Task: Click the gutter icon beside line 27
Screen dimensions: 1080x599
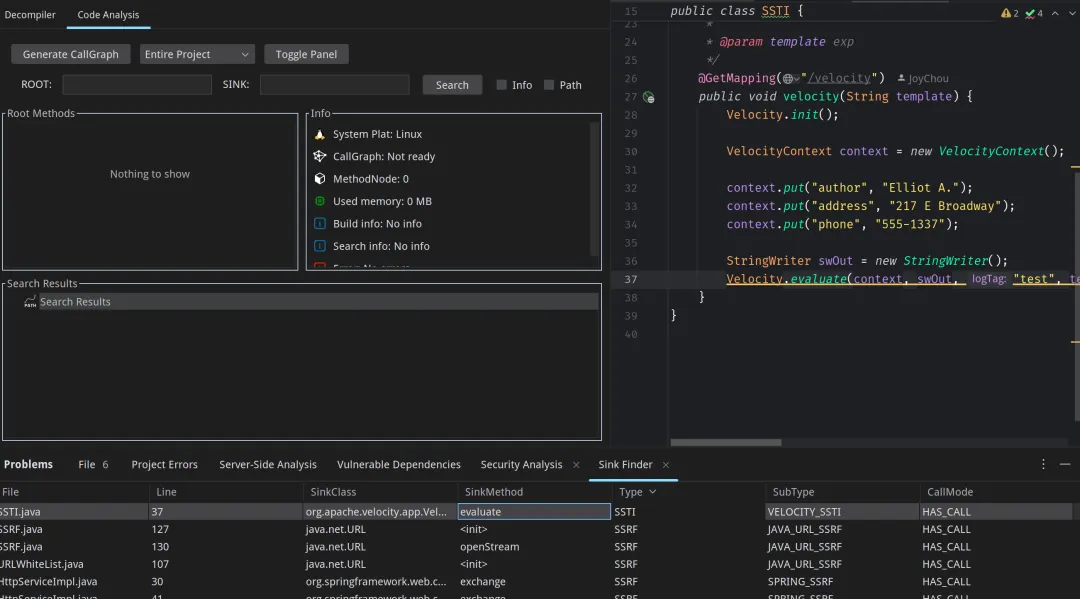Action: pos(648,97)
